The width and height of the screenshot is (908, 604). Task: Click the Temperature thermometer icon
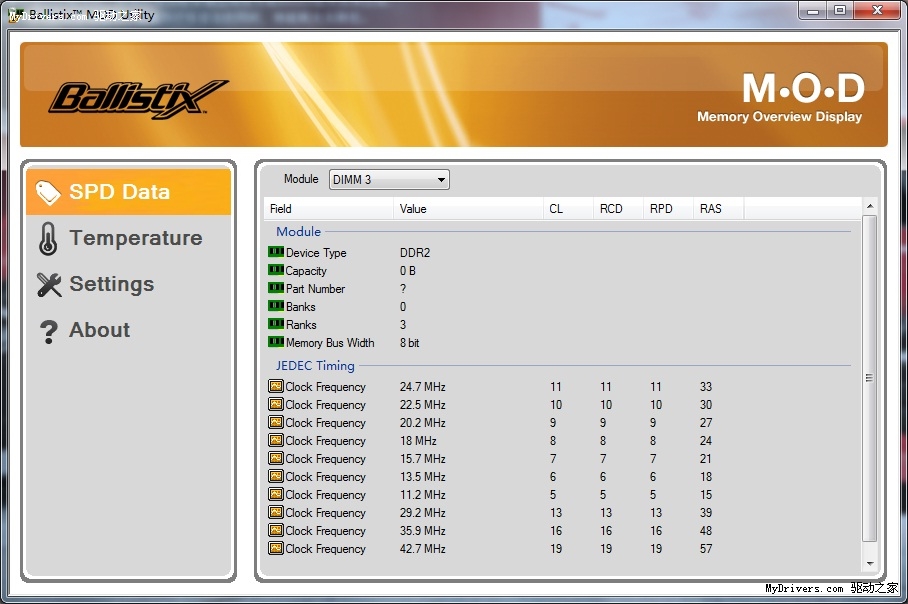48,239
